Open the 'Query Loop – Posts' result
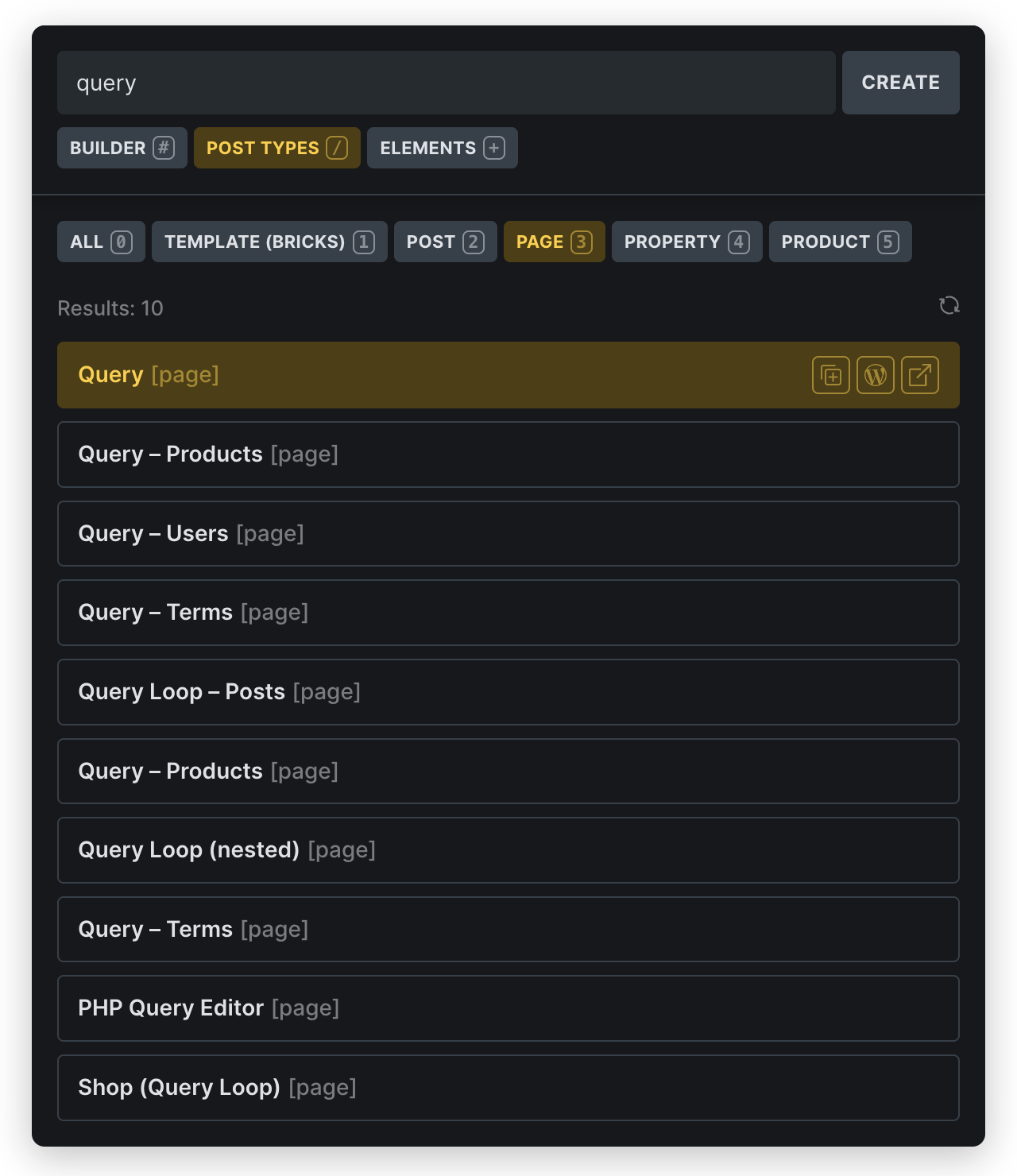 point(508,692)
